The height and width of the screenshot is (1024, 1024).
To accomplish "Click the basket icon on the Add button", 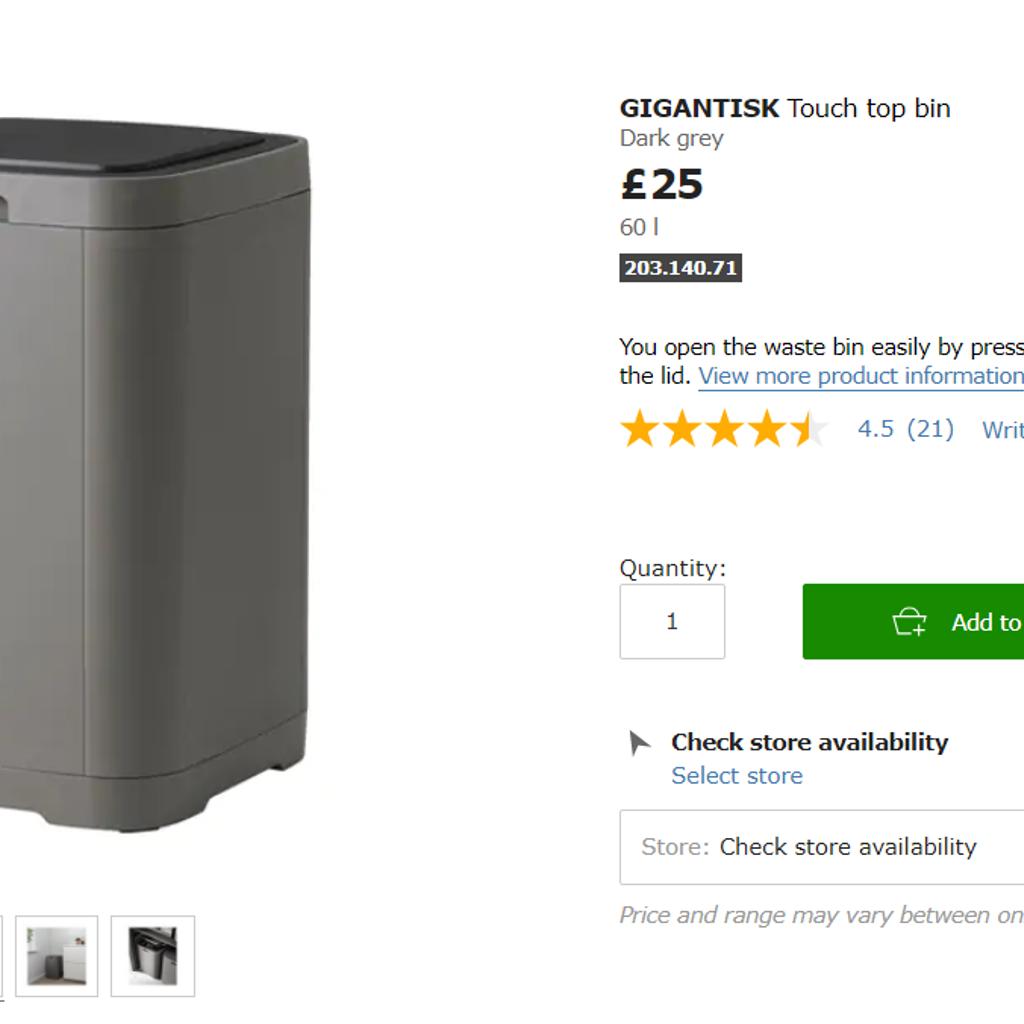I will click(909, 621).
